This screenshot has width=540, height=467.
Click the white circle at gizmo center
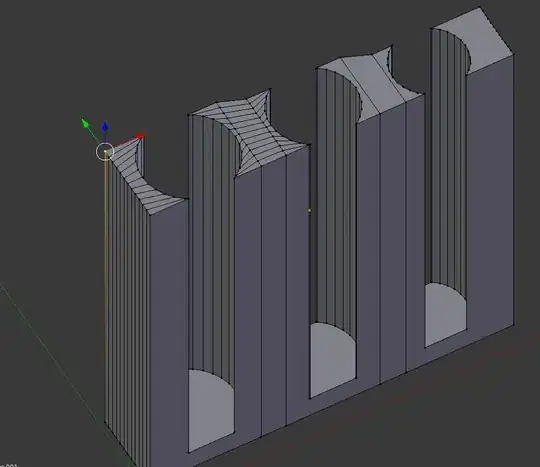point(105,152)
